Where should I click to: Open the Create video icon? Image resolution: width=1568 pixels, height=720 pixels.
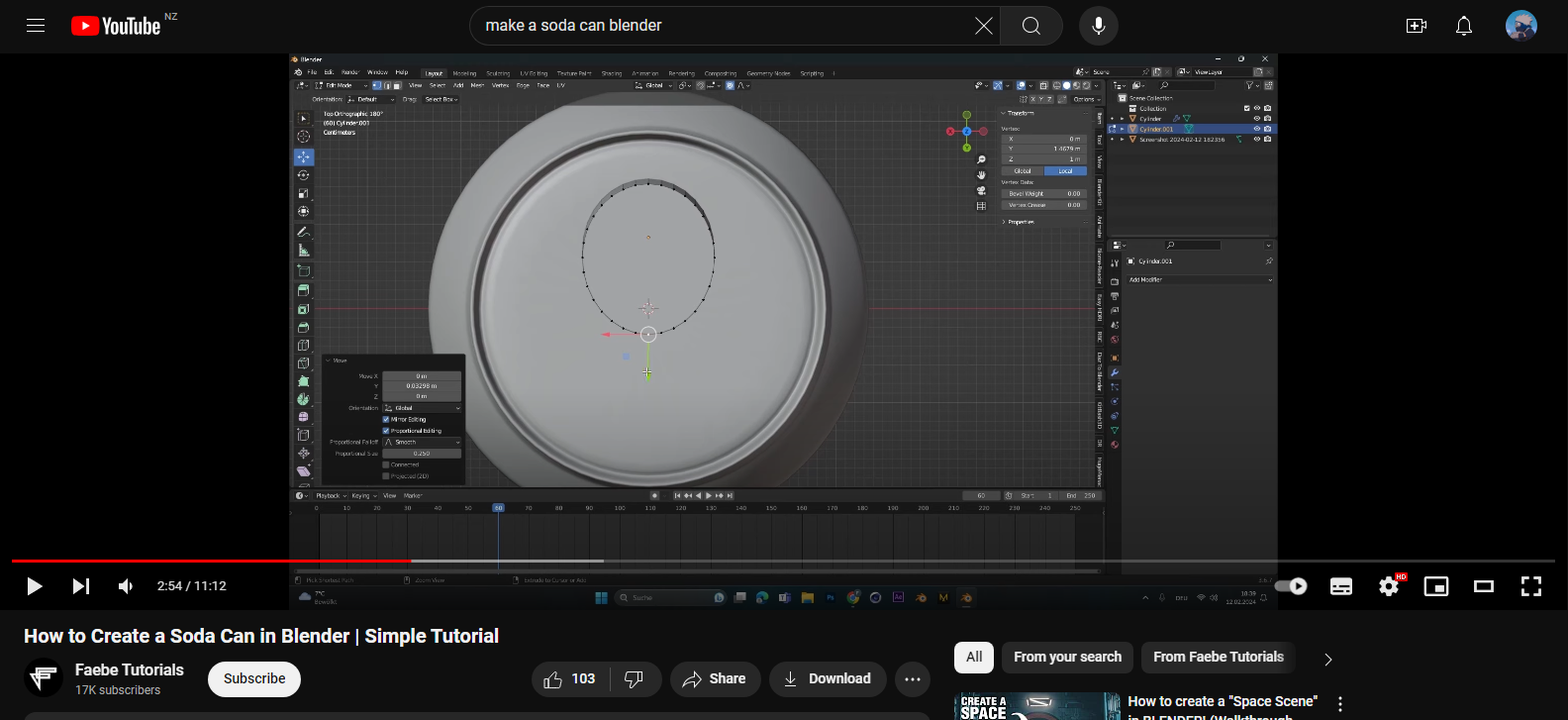(x=1417, y=26)
